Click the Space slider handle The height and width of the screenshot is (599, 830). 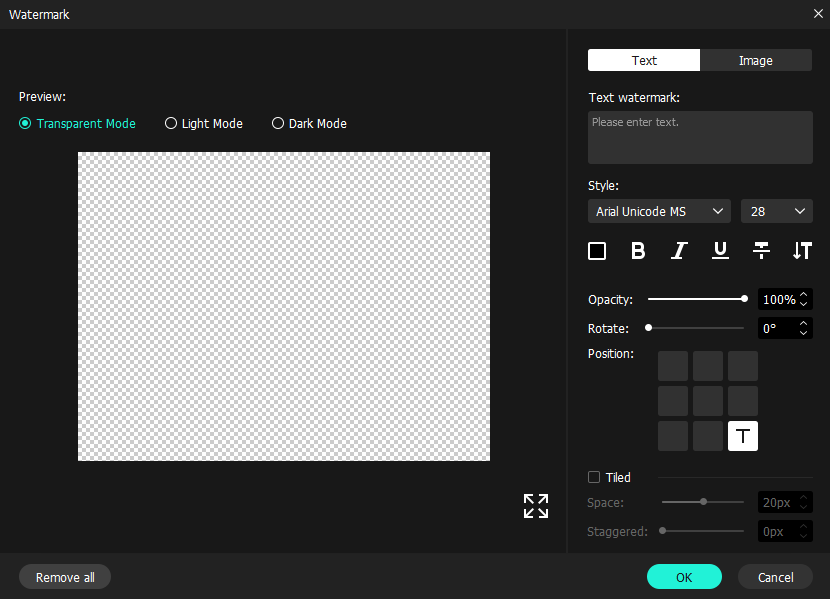[x=703, y=502]
